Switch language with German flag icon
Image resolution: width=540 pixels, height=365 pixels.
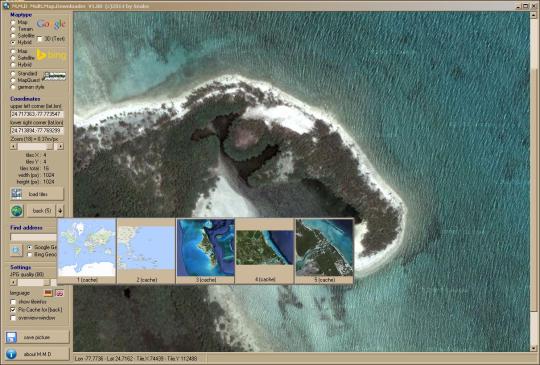coord(48,293)
